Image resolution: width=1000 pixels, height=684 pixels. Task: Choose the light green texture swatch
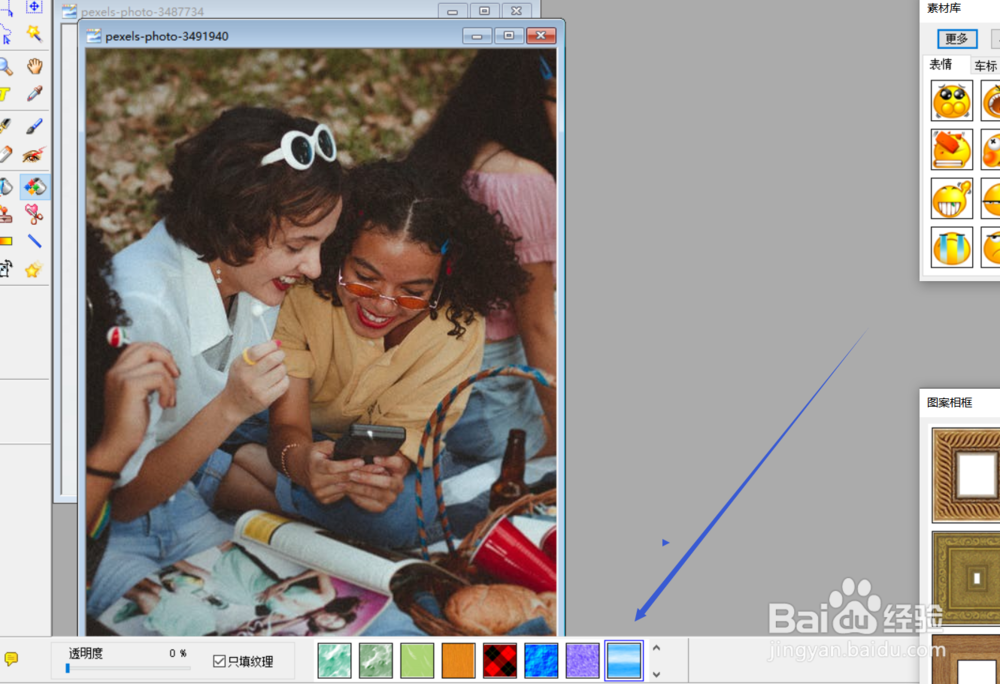[417, 660]
